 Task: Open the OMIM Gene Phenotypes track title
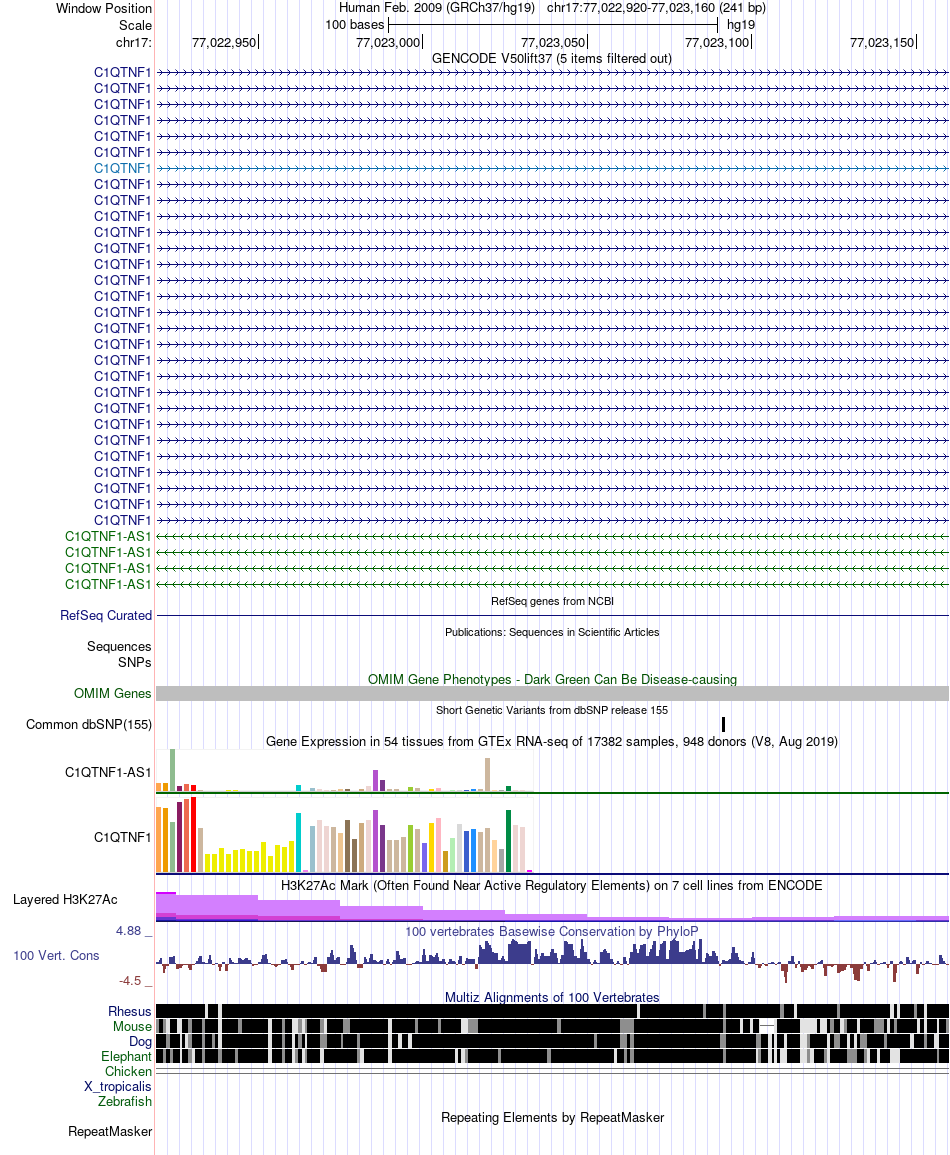coord(552,679)
